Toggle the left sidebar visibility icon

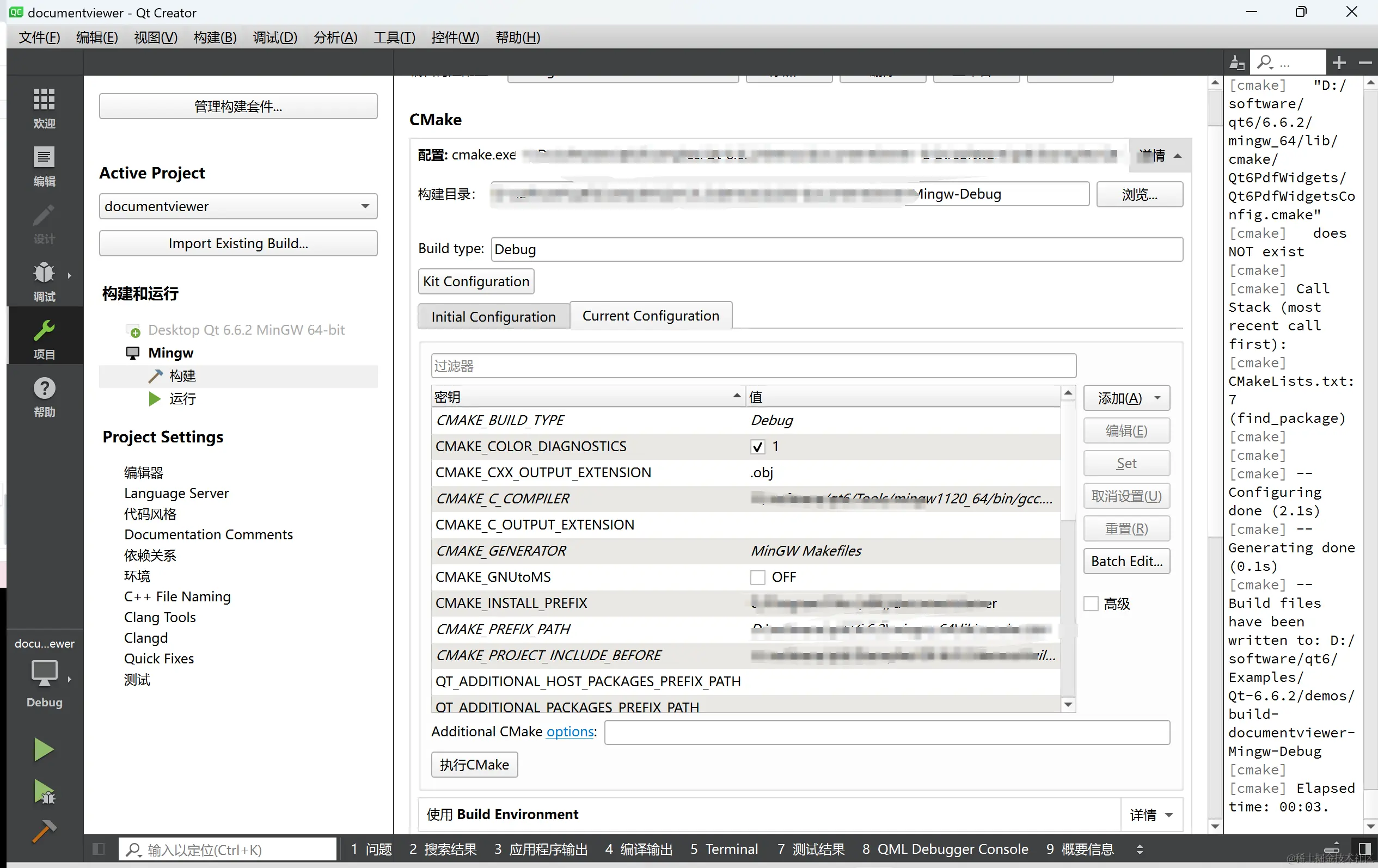pos(99,849)
